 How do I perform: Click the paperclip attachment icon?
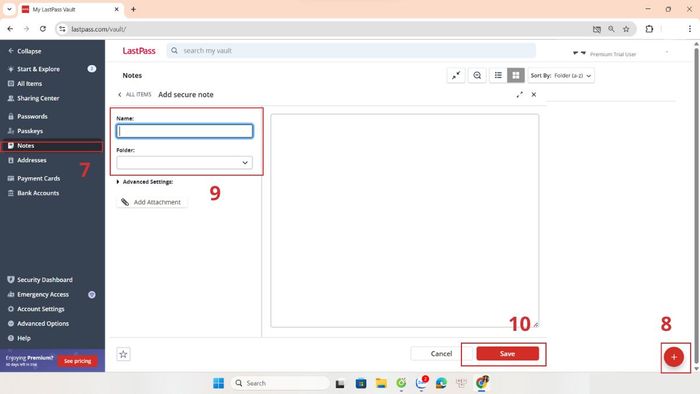125,202
